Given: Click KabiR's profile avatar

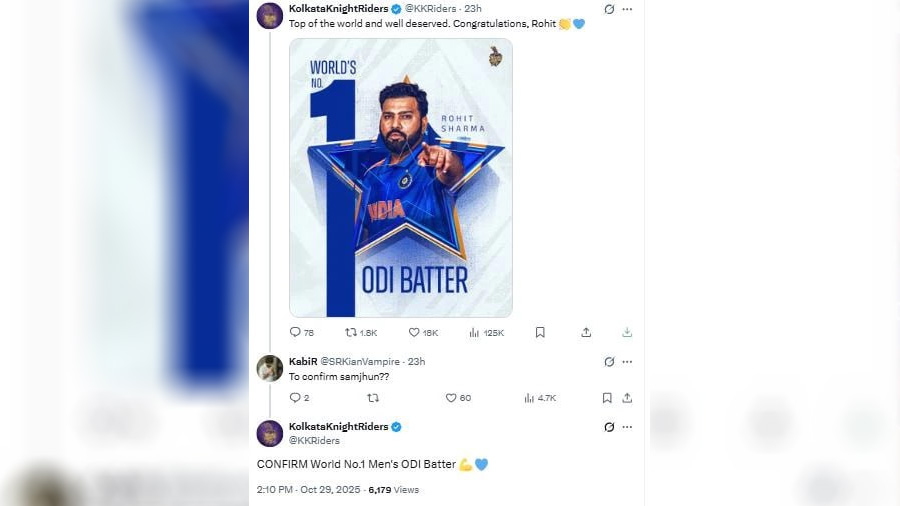Looking at the screenshot, I should [270, 368].
